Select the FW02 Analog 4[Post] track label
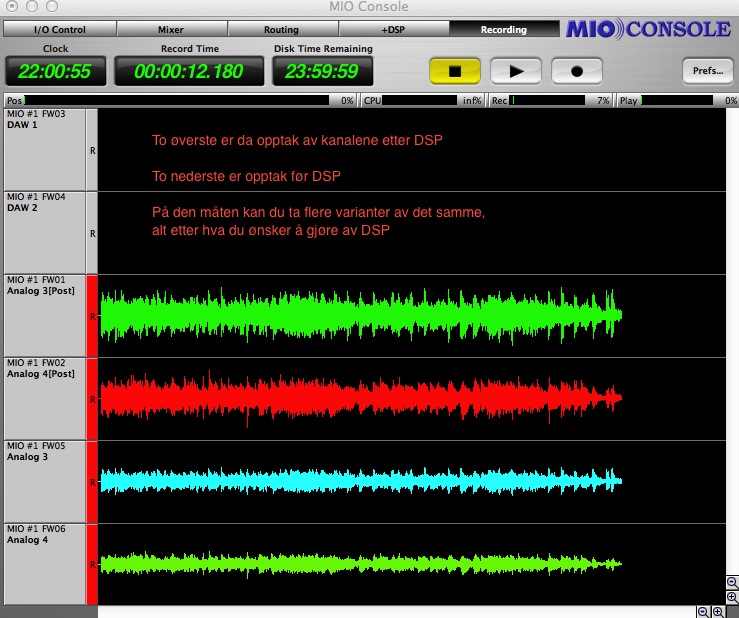Screen dimensions: 739x618 [45, 399]
